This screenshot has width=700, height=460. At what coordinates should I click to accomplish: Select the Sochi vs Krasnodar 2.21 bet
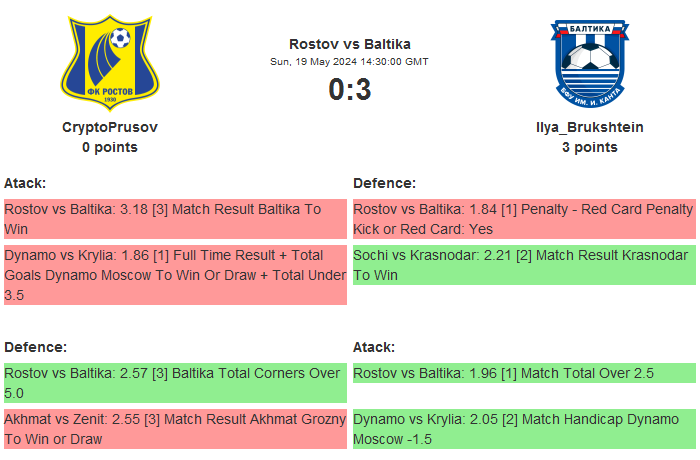523,265
